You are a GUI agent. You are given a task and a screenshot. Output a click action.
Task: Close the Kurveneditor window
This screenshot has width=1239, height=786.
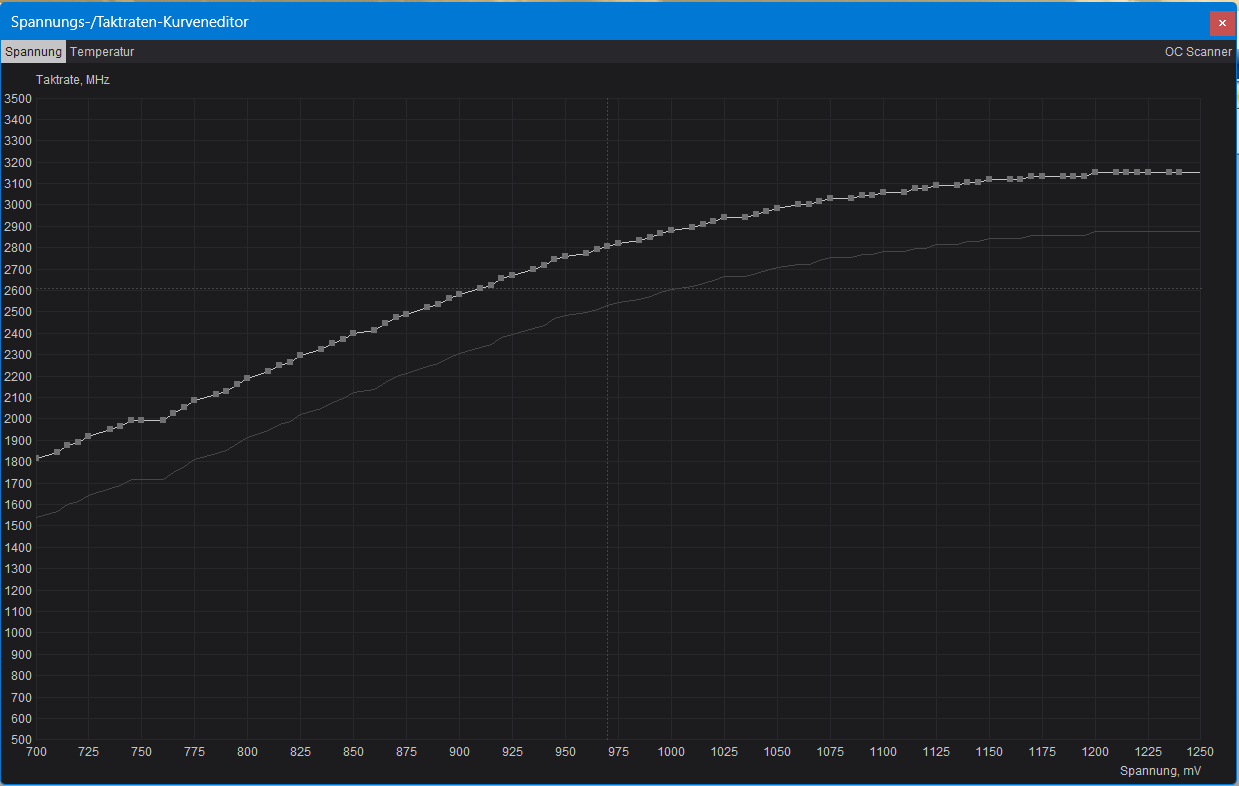point(1222,22)
